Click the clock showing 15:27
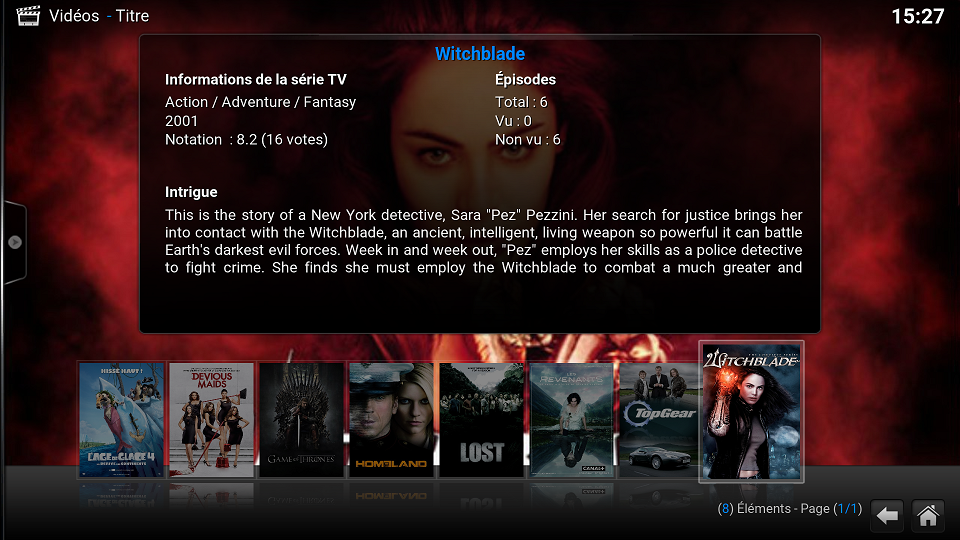Viewport: 960px width, 540px height. tap(918, 17)
